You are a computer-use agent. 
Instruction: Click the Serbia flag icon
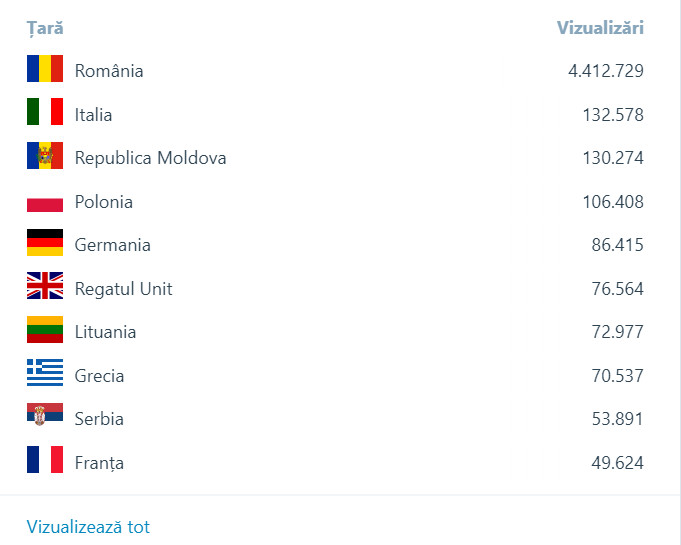pyautogui.click(x=45, y=417)
